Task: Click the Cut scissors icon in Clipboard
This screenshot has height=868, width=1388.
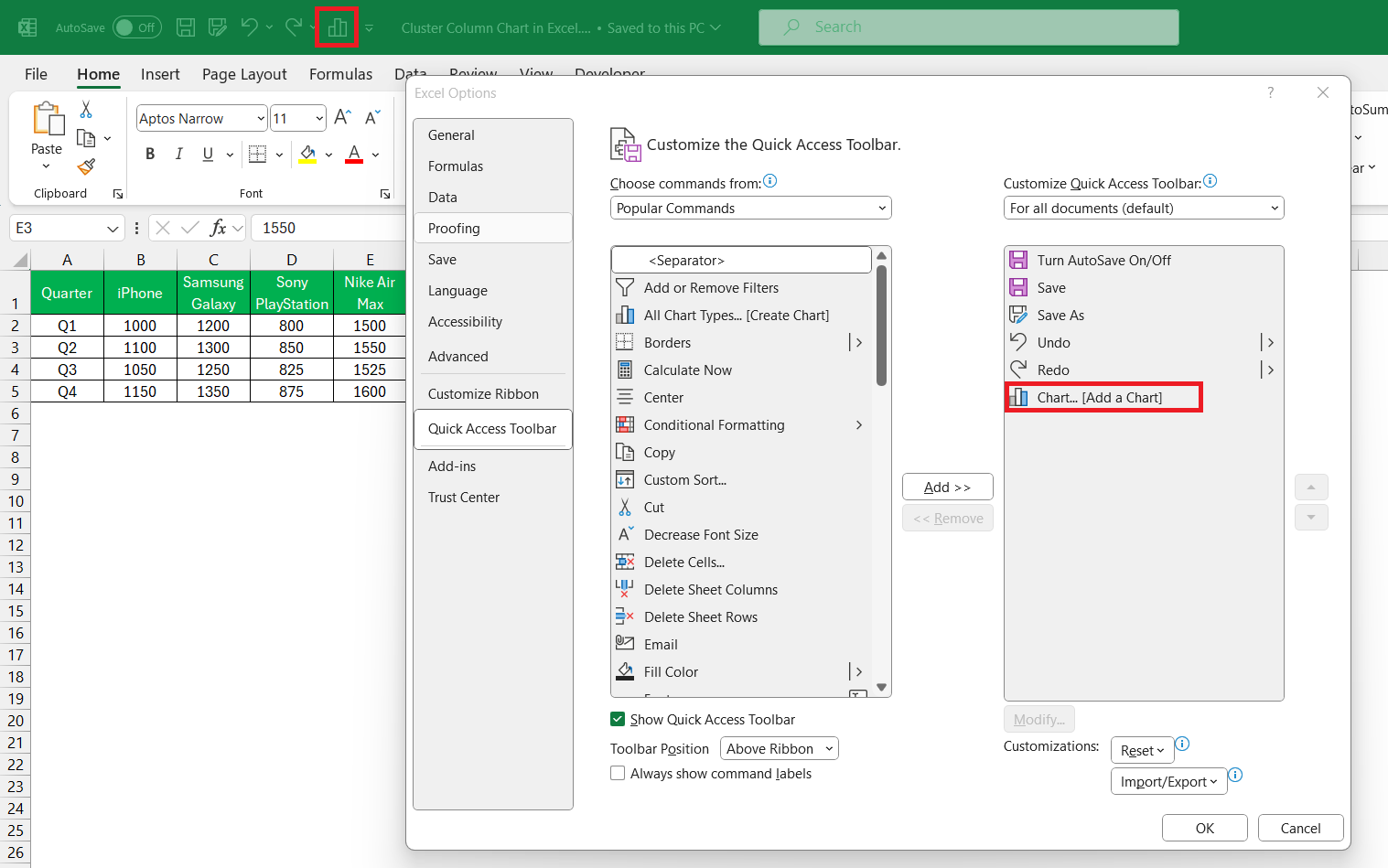Action: coord(86,110)
